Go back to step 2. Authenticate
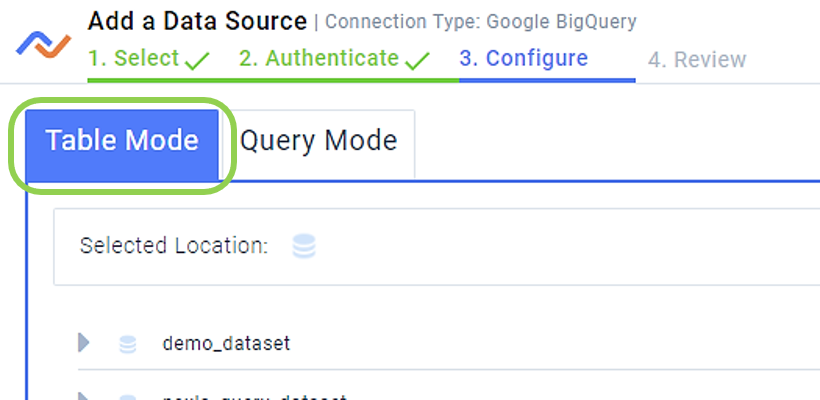Image resolution: width=820 pixels, height=400 pixels. (319, 59)
